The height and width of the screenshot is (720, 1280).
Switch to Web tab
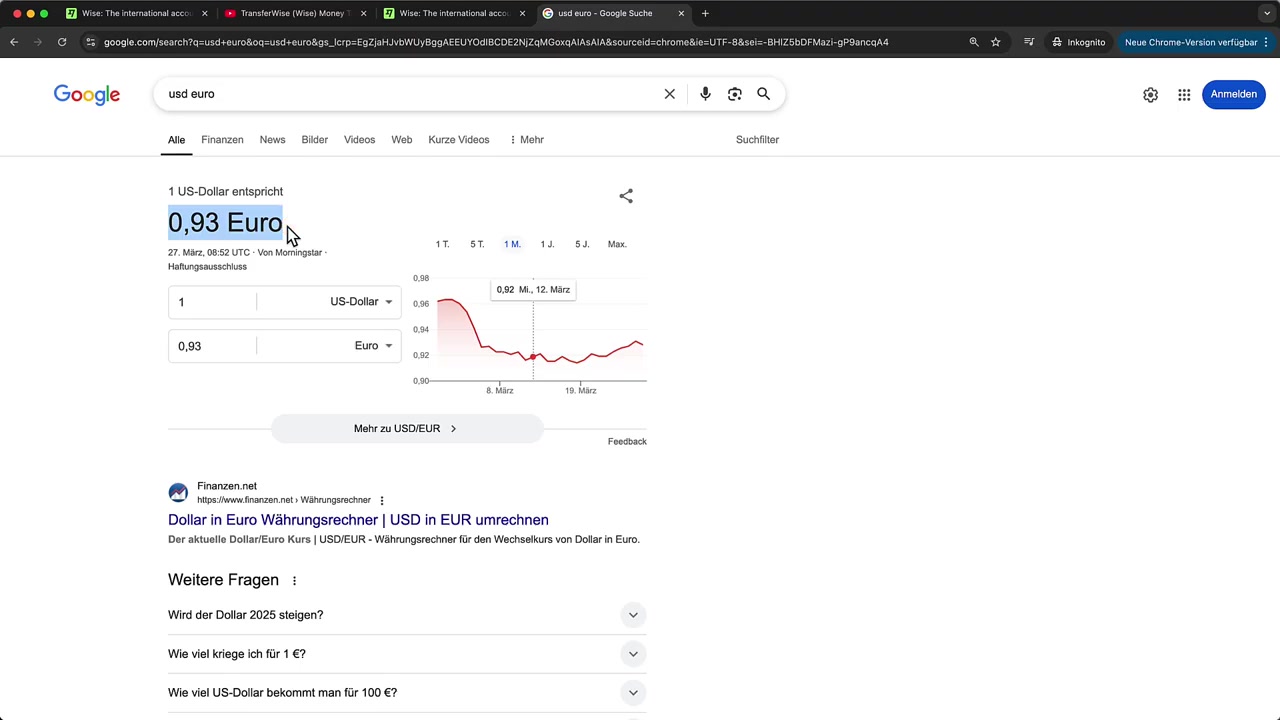[x=402, y=140]
